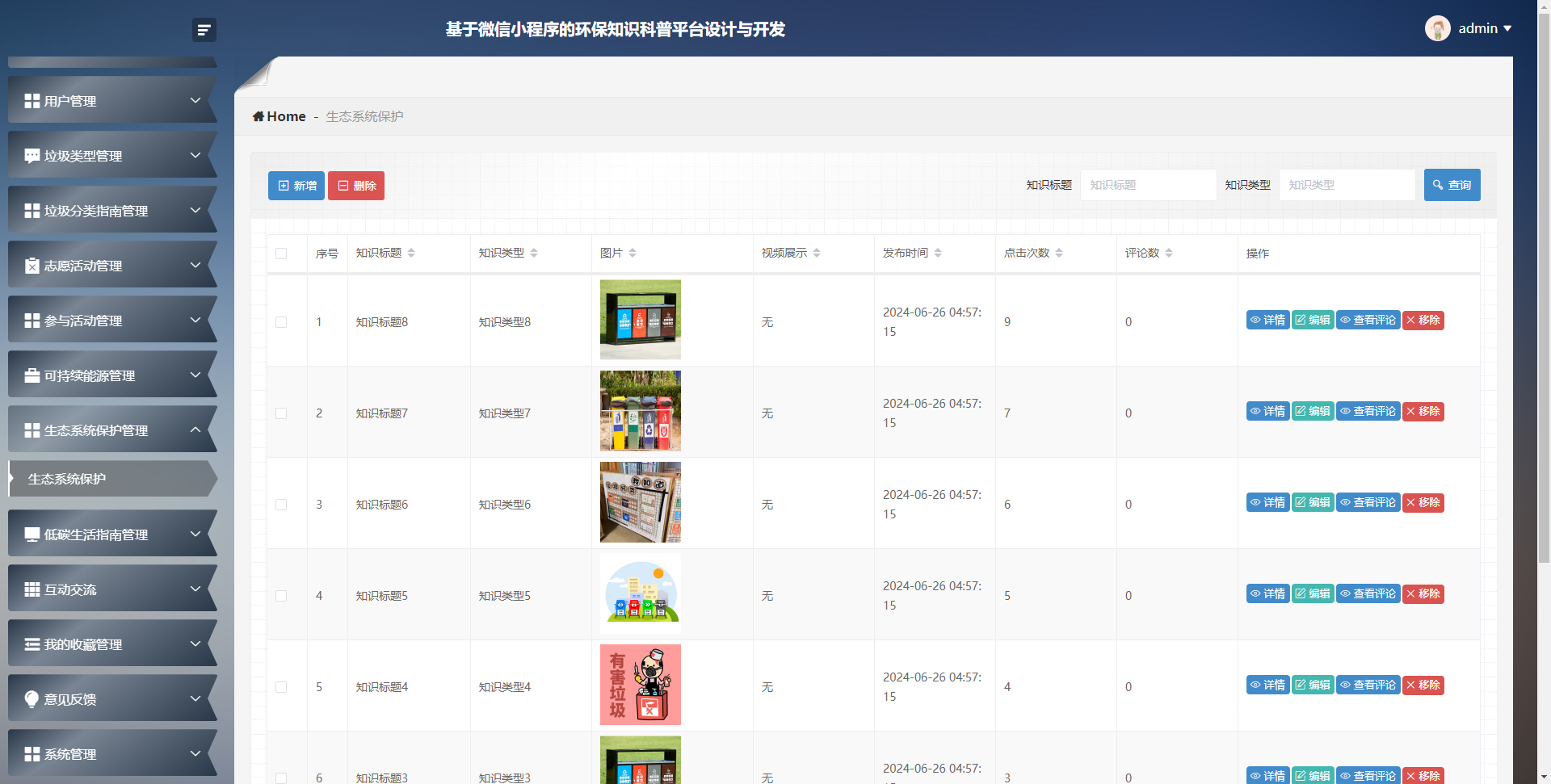The image size is (1551, 784).
Task: Check the row for 知识标题8
Action: [x=281, y=322]
